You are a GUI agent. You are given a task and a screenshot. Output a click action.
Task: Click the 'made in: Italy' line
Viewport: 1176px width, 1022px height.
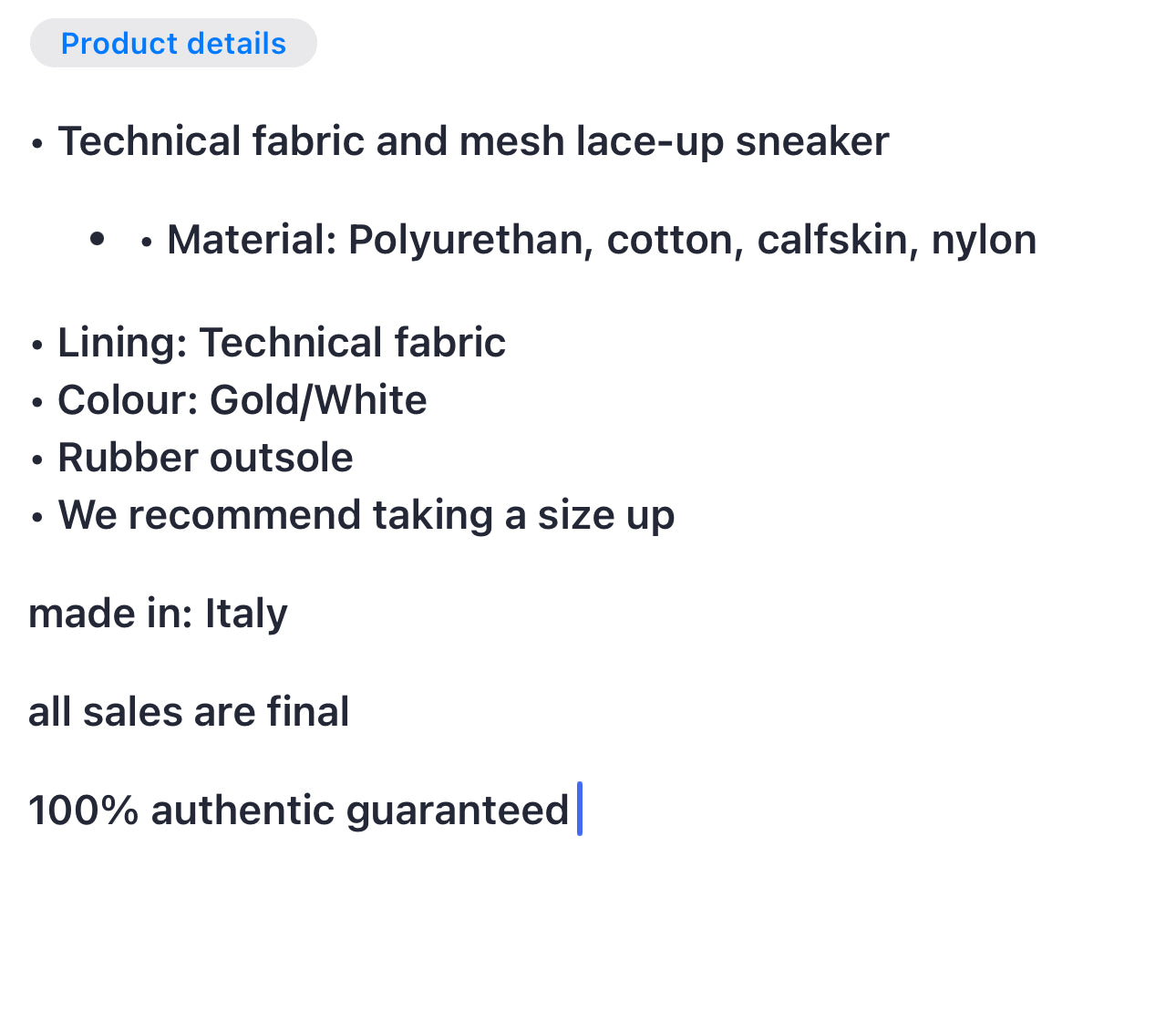tap(158, 614)
